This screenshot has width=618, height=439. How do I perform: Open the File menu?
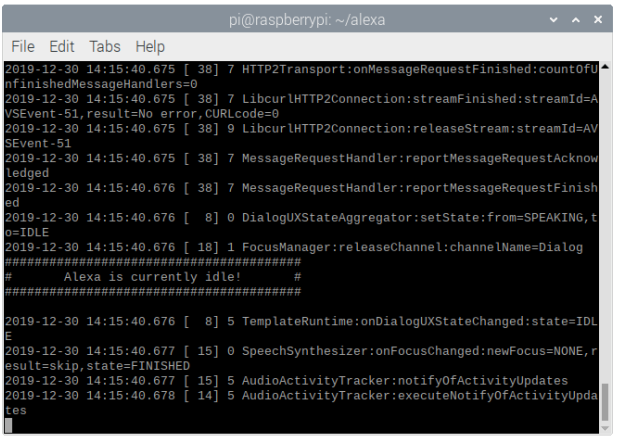(x=23, y=47)
